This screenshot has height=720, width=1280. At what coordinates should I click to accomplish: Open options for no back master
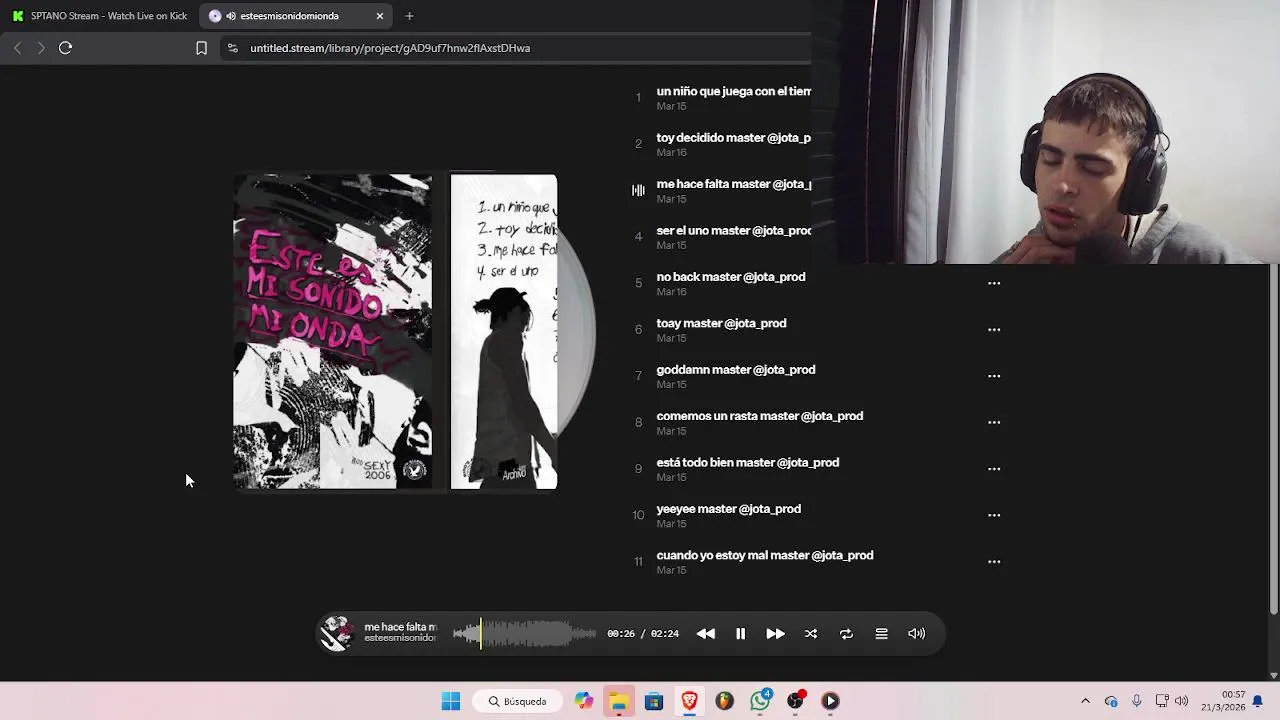tap(994, 283)
